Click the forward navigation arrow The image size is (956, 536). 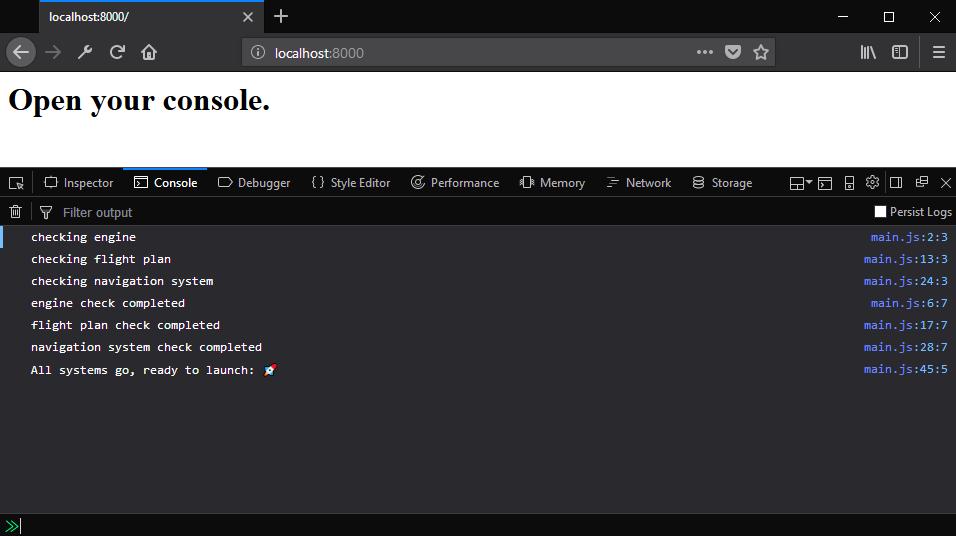pyautogui.click(x=53, y=52)
